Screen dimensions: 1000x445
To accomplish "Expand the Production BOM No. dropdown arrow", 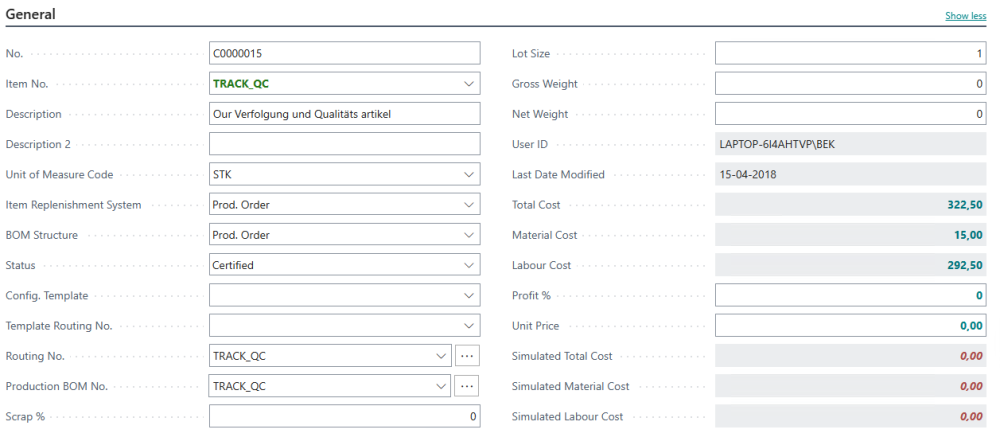I will coord(441,386).
